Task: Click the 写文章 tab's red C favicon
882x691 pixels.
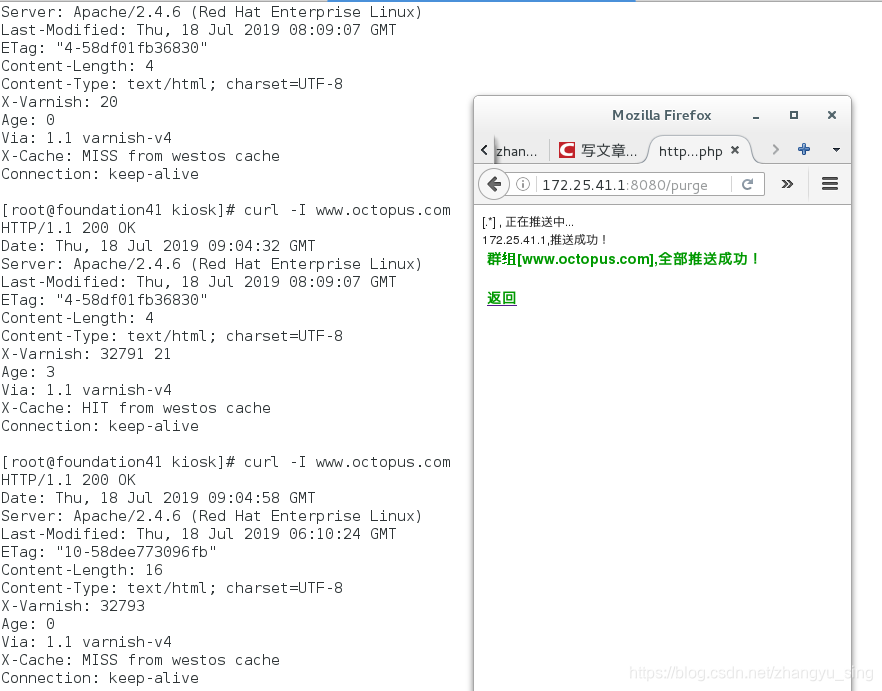Action: [567, 150]
